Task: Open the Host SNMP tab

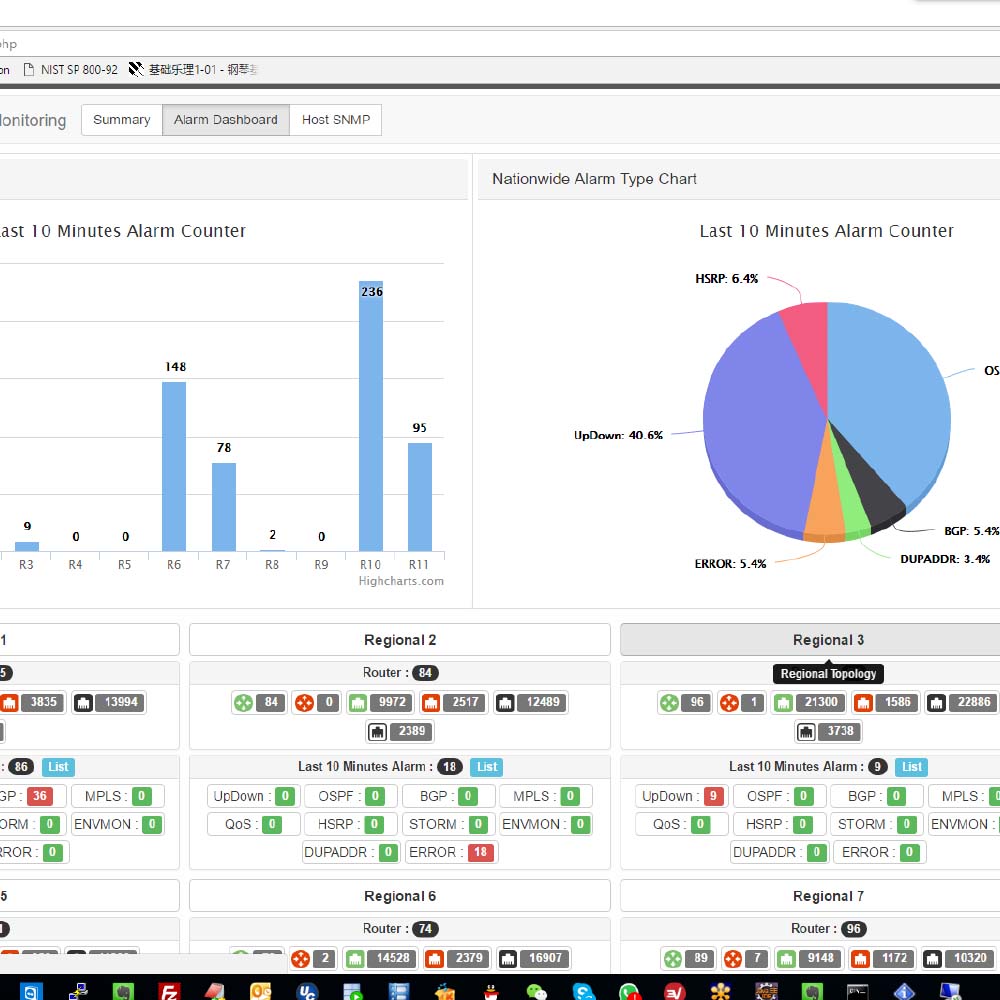Action: click(x=336, y=120)
